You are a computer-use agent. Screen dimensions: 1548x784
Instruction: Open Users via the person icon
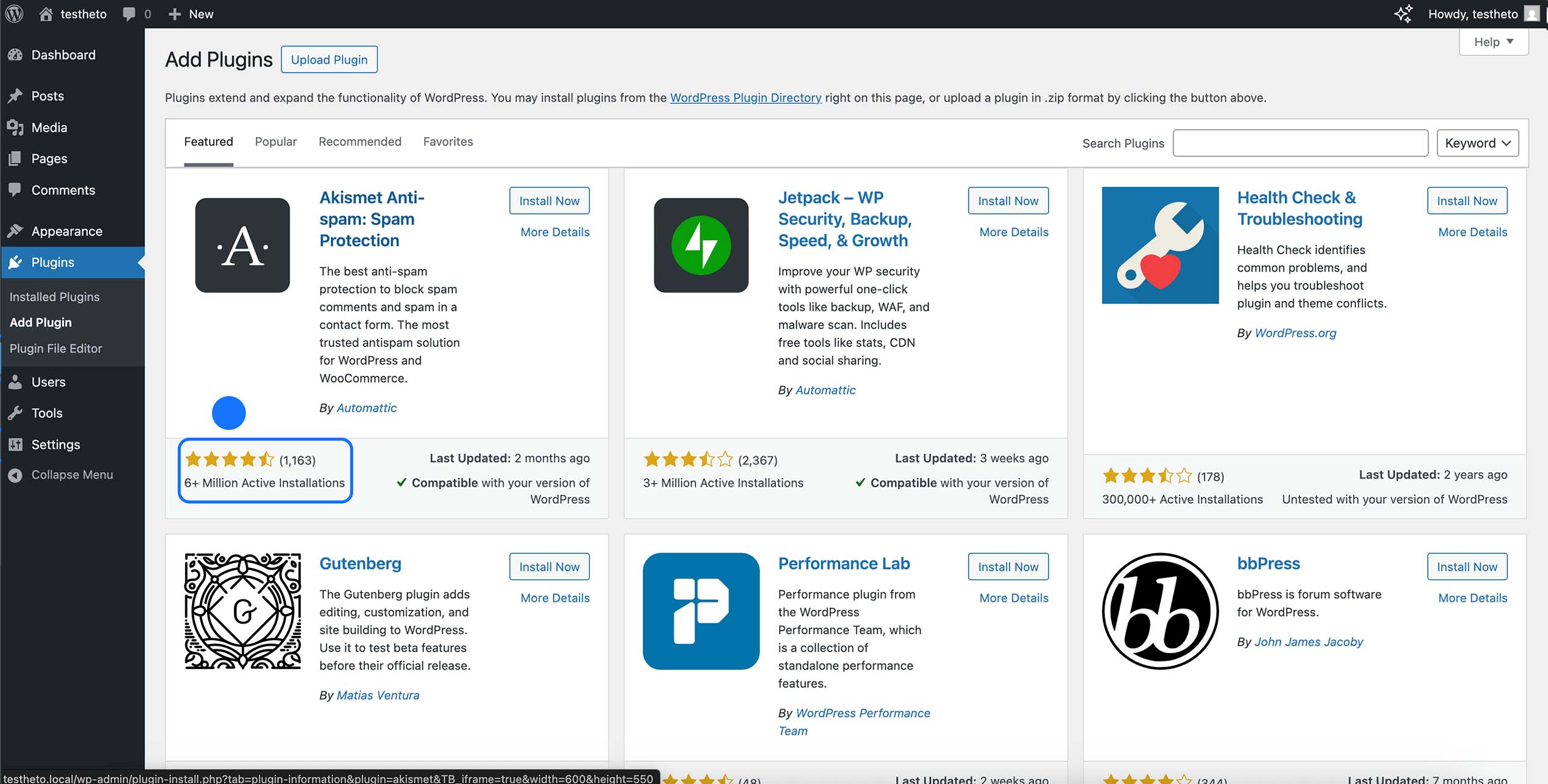point(15,382)
